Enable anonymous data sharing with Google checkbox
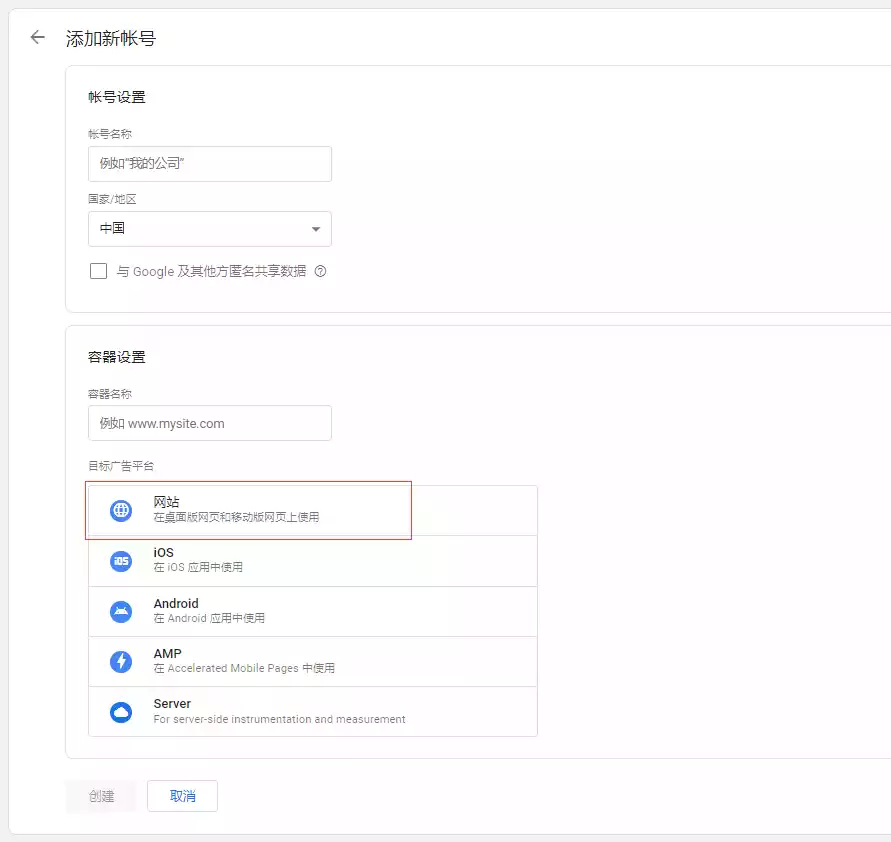 click(x=98, y=271)
